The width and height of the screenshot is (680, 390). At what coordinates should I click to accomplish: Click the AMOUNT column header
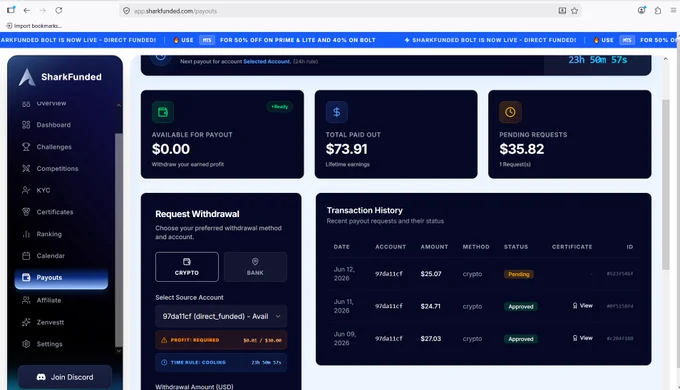[x=434, y=247]
